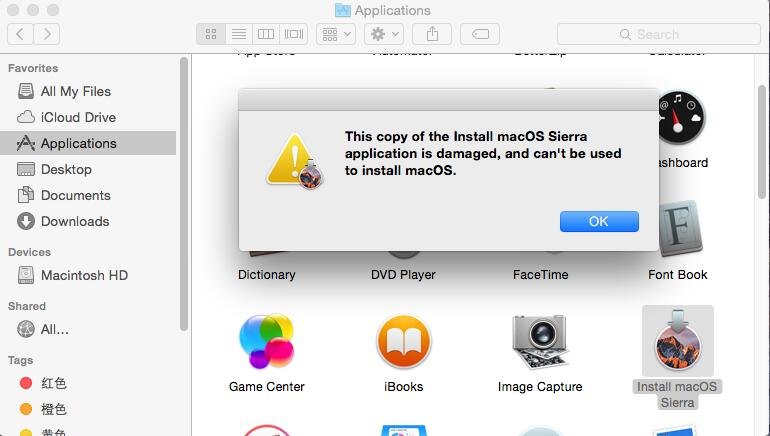
Task: Click the main file area scrollbar
Action: pyautogui.click(x=762, y=142)
